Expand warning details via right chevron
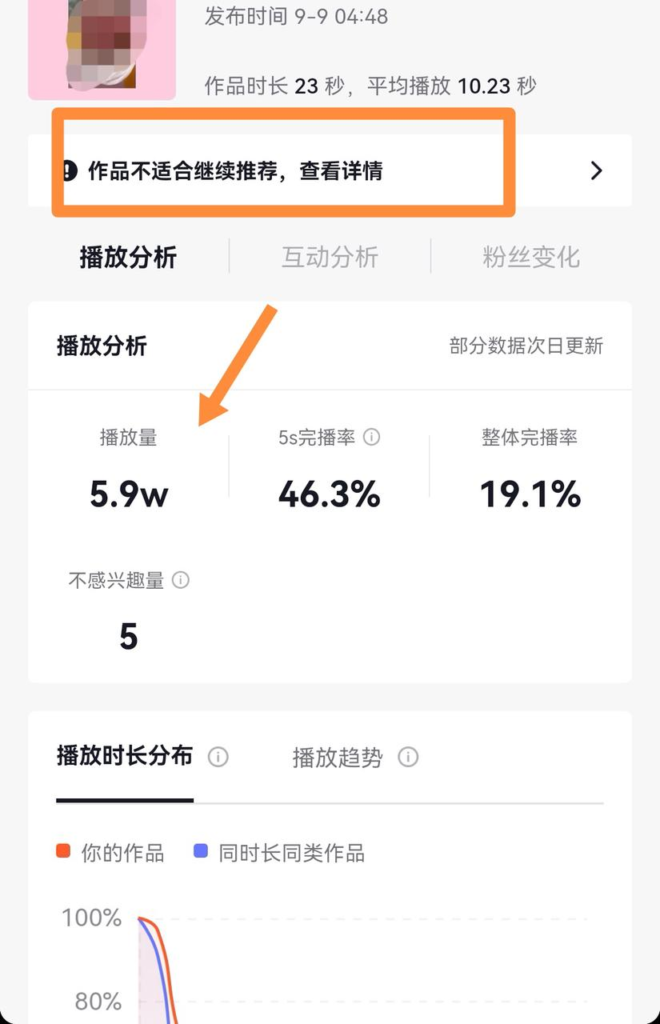 click(x=596, y=170)
